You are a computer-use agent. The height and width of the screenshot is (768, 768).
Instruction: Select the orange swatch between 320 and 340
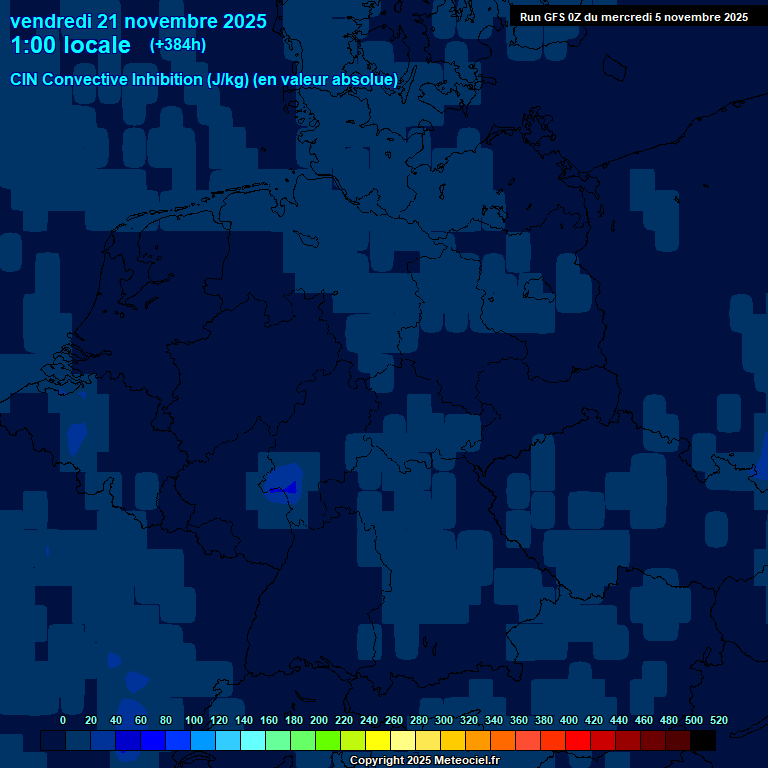coord(478,740)
